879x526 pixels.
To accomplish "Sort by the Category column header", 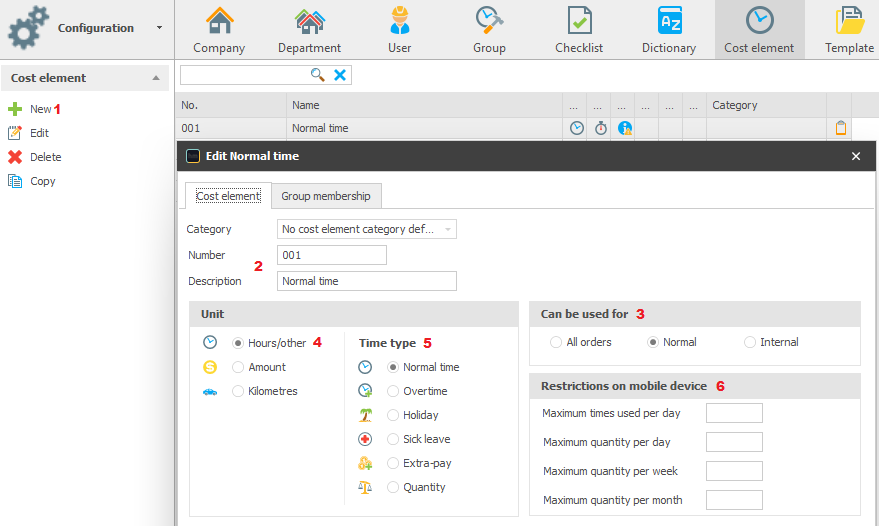I will tap(766, 105).
